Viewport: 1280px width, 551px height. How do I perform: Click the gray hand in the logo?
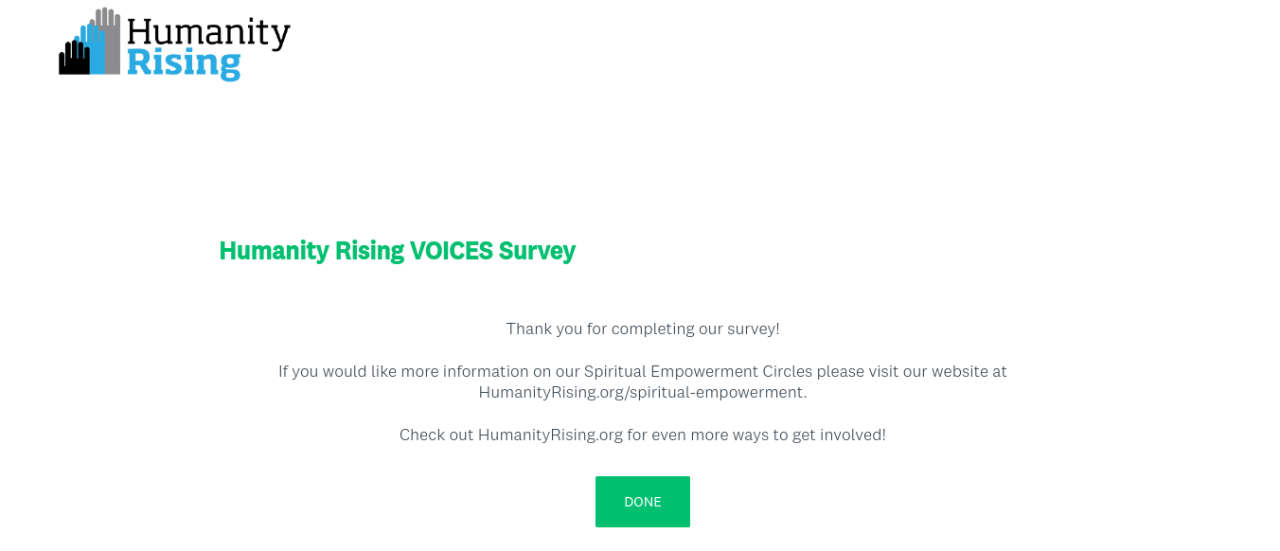click(107, 41)
